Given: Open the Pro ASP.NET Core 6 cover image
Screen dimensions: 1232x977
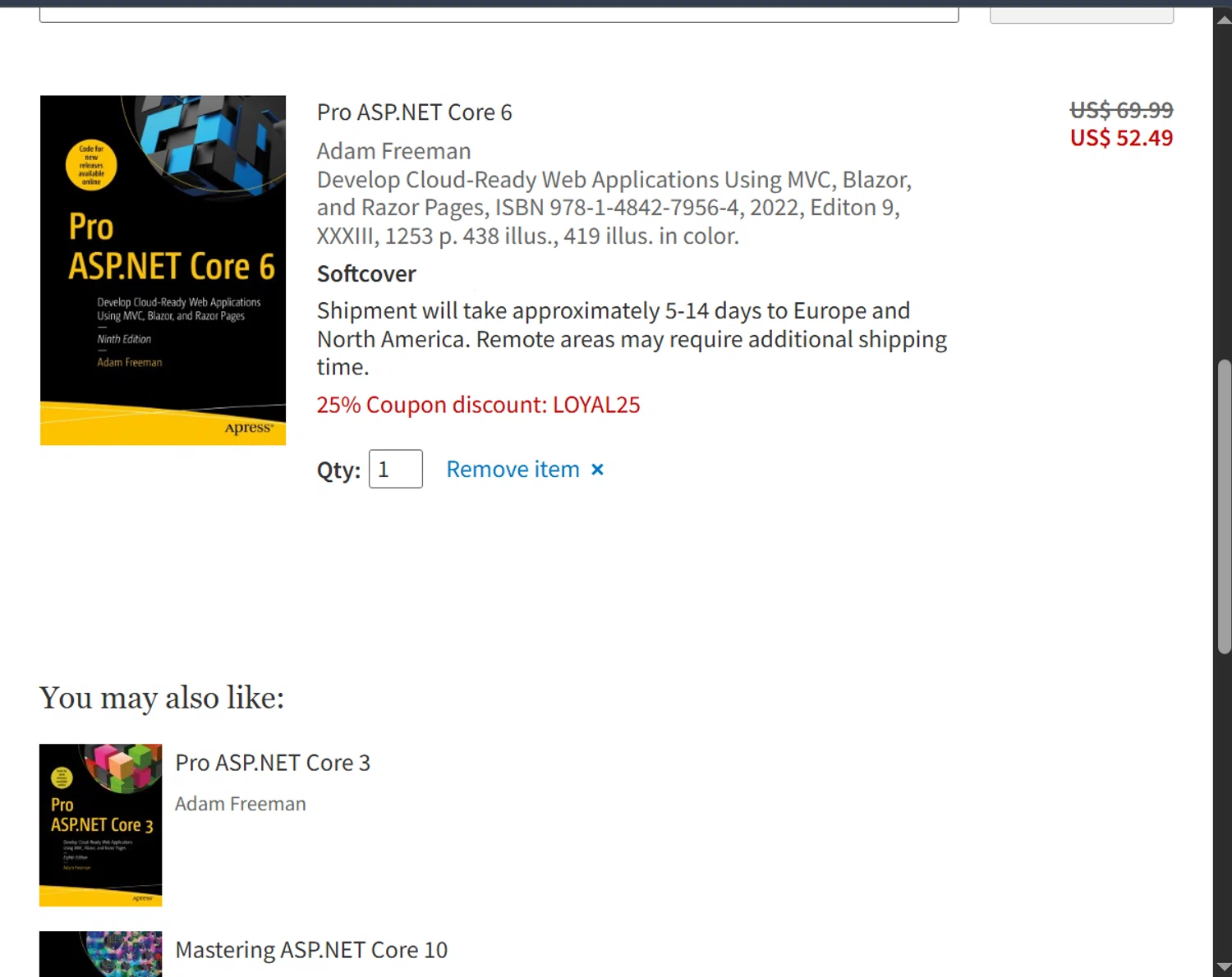Looking at the screenshot, I should click(x=163, y=270).
